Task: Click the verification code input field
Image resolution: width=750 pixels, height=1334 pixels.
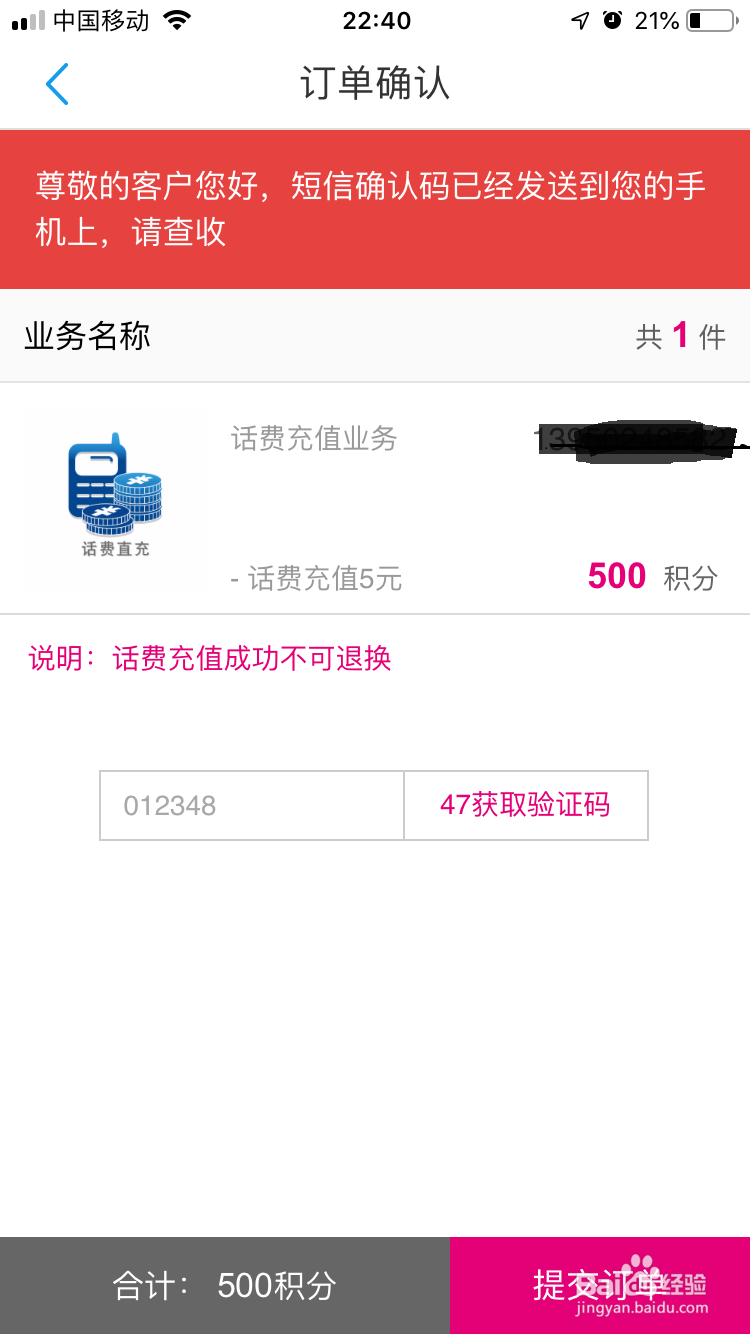Action: click(x=252, y=805)
